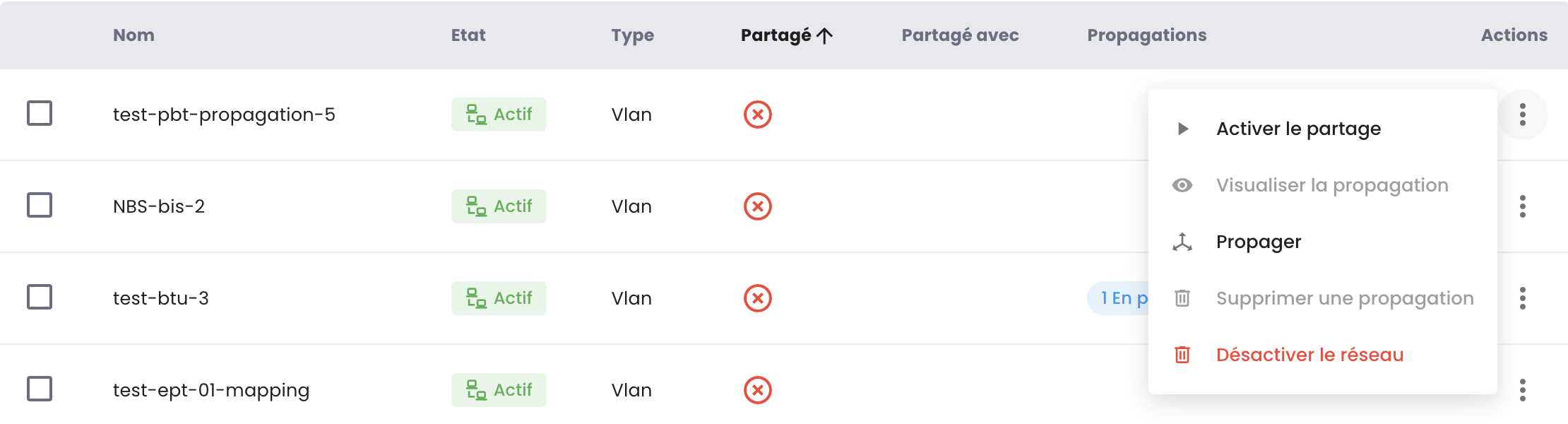
Task: Click red not-shared icon for NBS-bis-2
Action: tap(757, 206)
